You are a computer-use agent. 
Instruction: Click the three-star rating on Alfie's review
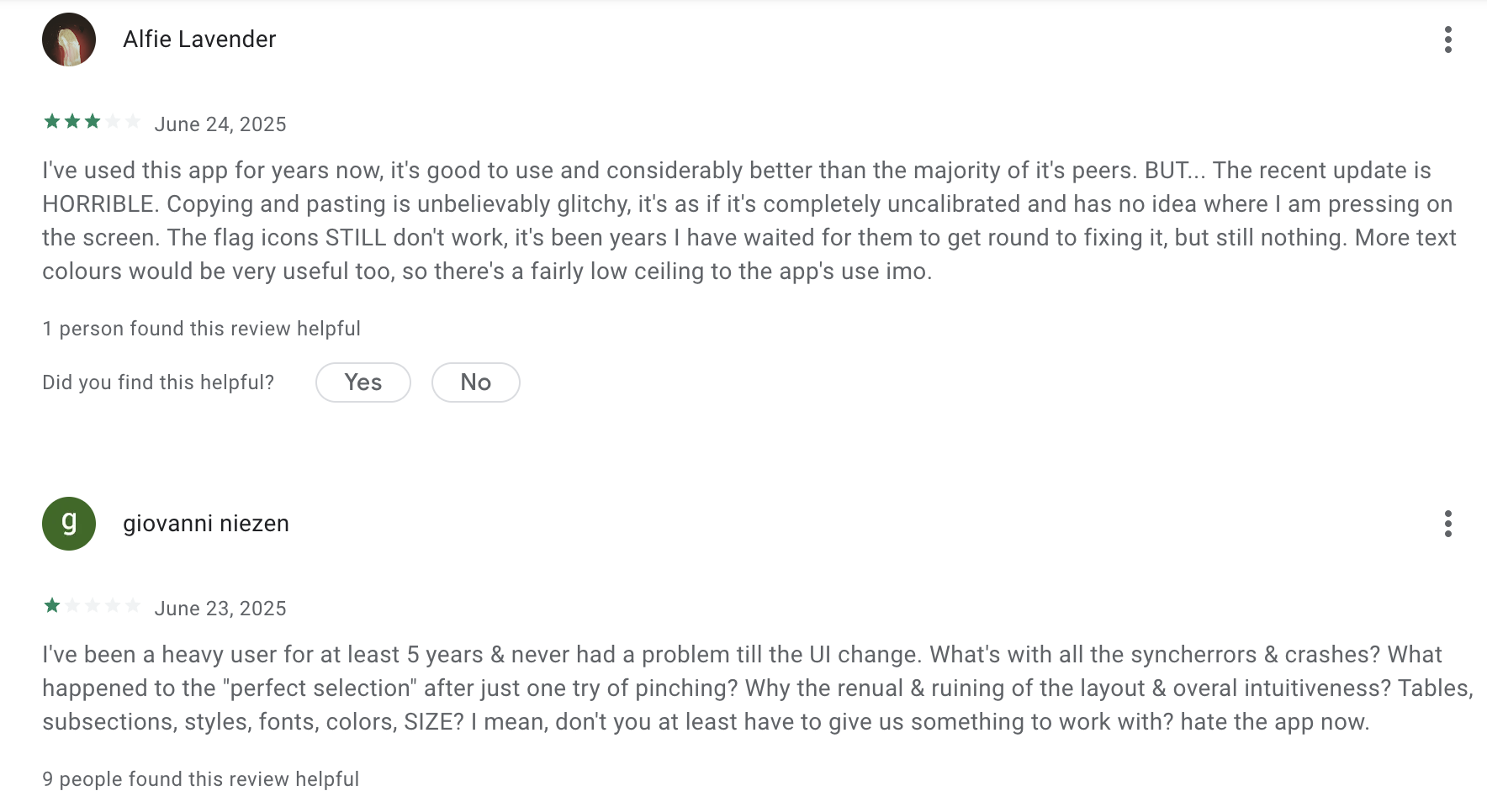[92, 122]
